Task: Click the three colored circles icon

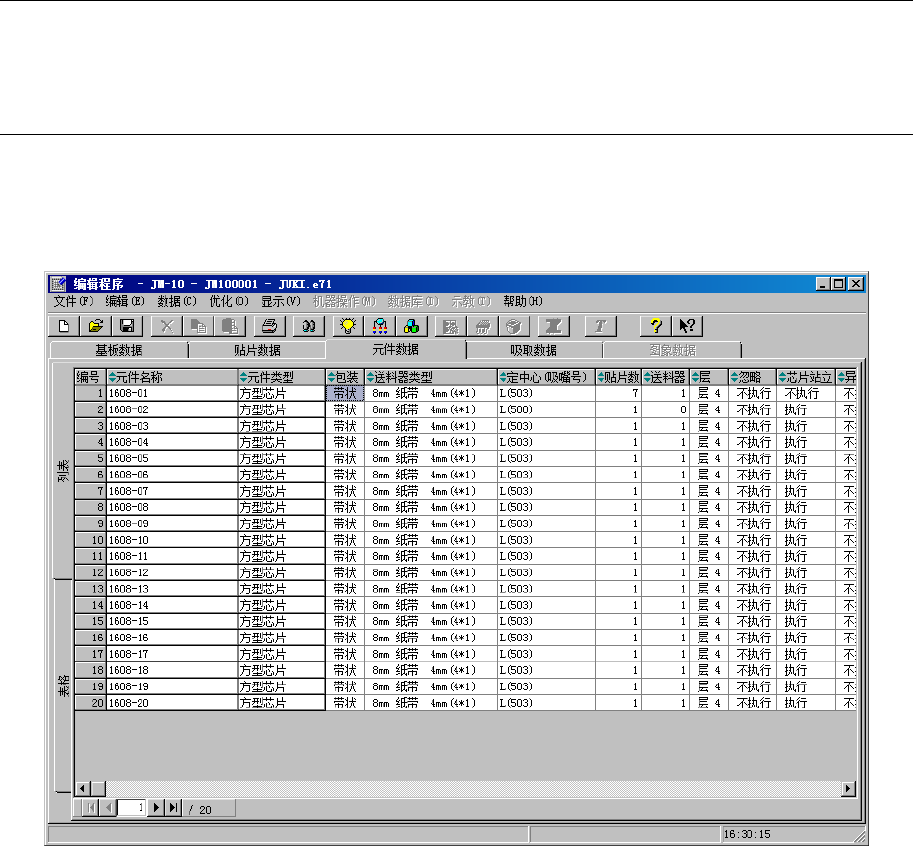Action: [411, 326]
